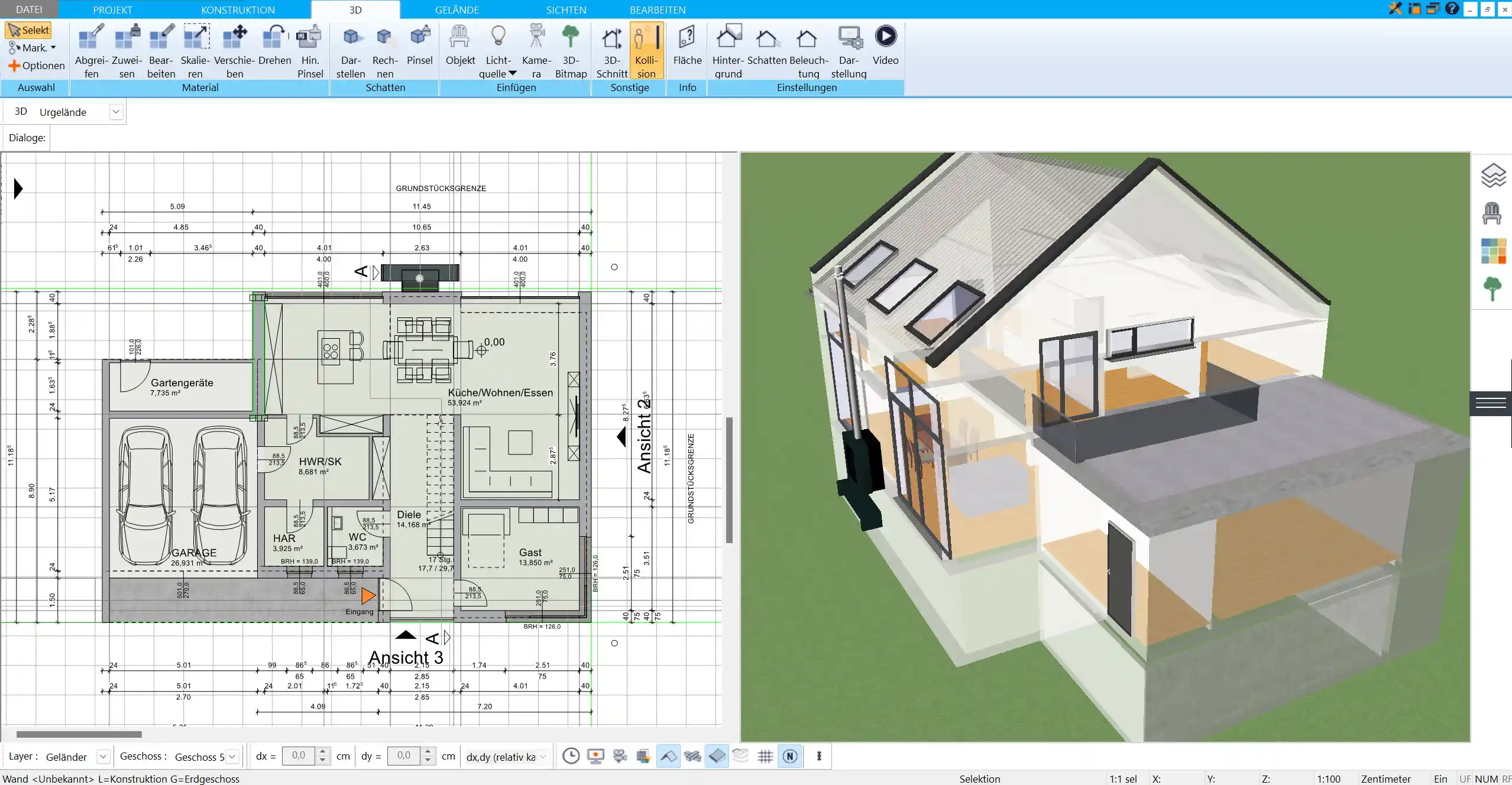This screenshot has height=785, width=1512.
Task: Start the Video playback tool
Action: point(885,46)
